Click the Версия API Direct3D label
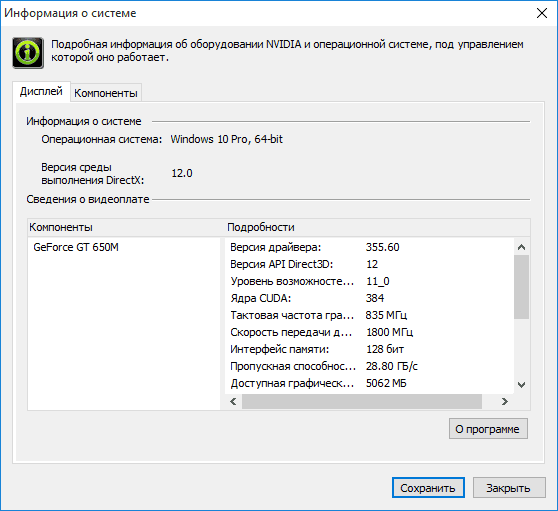The height and width of the screenshot is (511, 558). pos(281,264)
